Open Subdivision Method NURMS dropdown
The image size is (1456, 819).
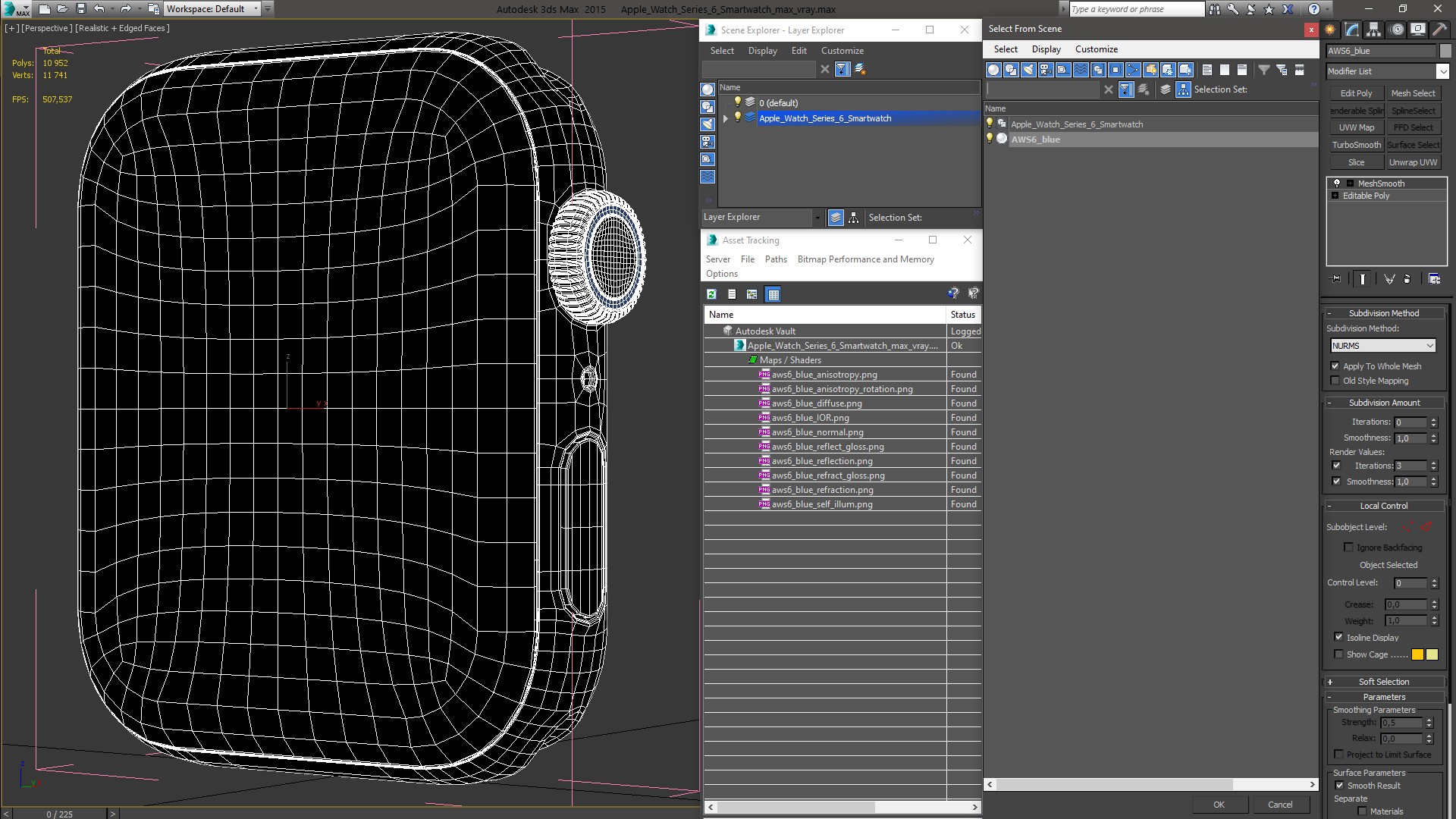click(x=1383, y=346)
